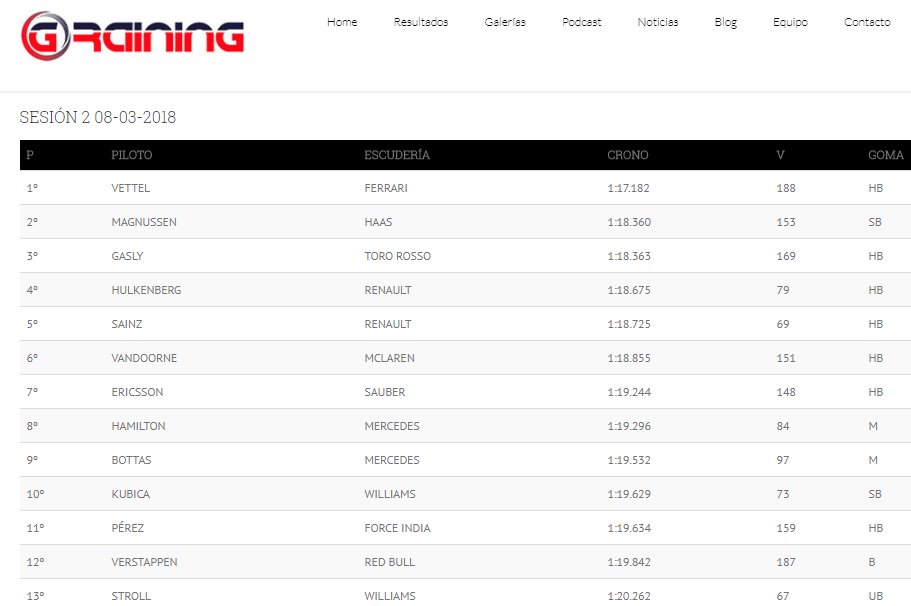Select the BOTTAS driver cell
This screenshot has height=606, width=911.
click(131, 460)
